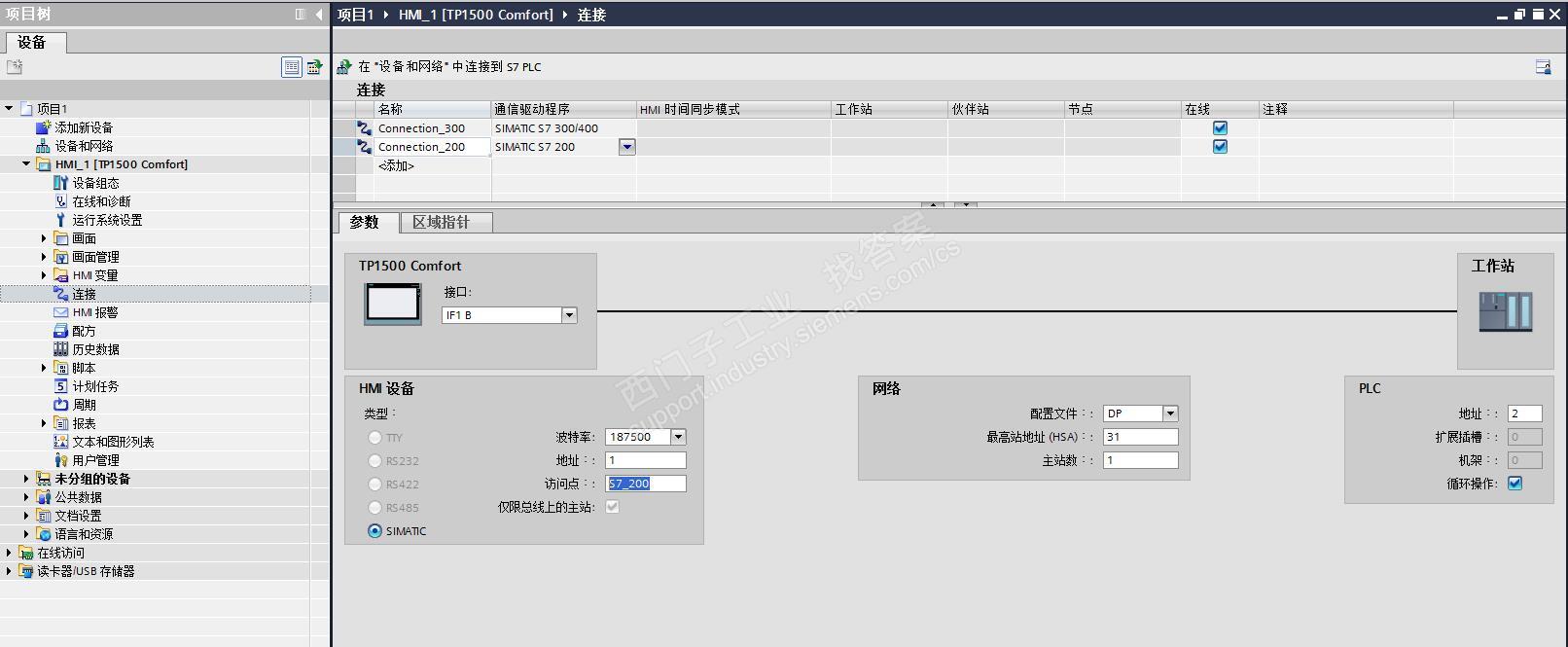This screenshot has height=647, width=1568.
Task: Click the Connection_200 row icon
Action: (364, 147)
